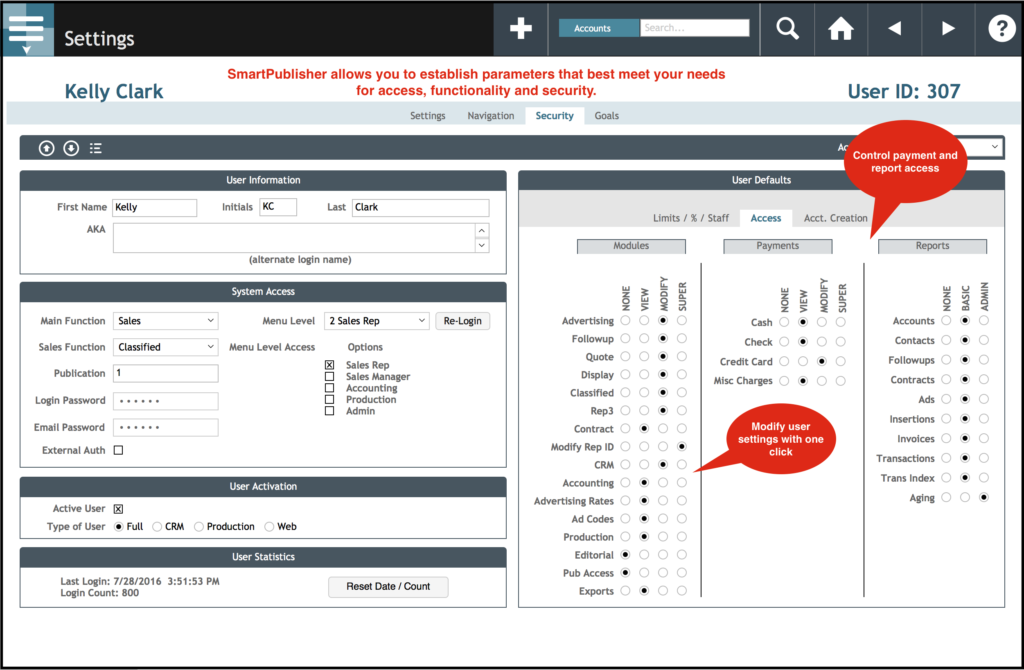Viewport: 1024px width, 670px height.
Task: Click the magnifying glass search icon
Action: pos(787,28)
